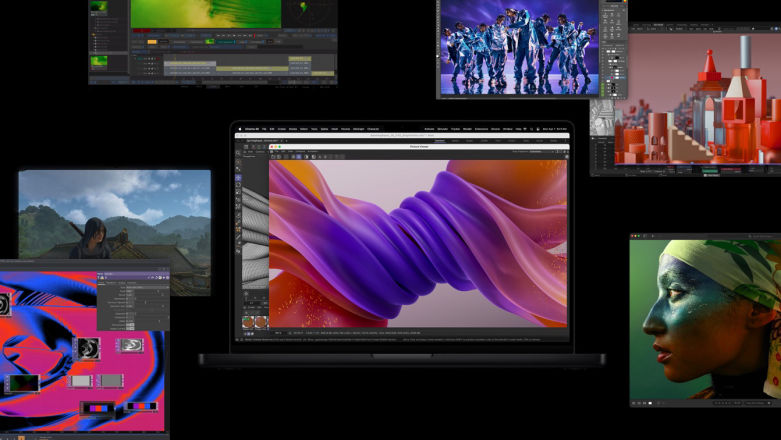Click the orange highlighted button in video editor toolbar
Screen dimensions: 781x440
[x=152, y=42]
